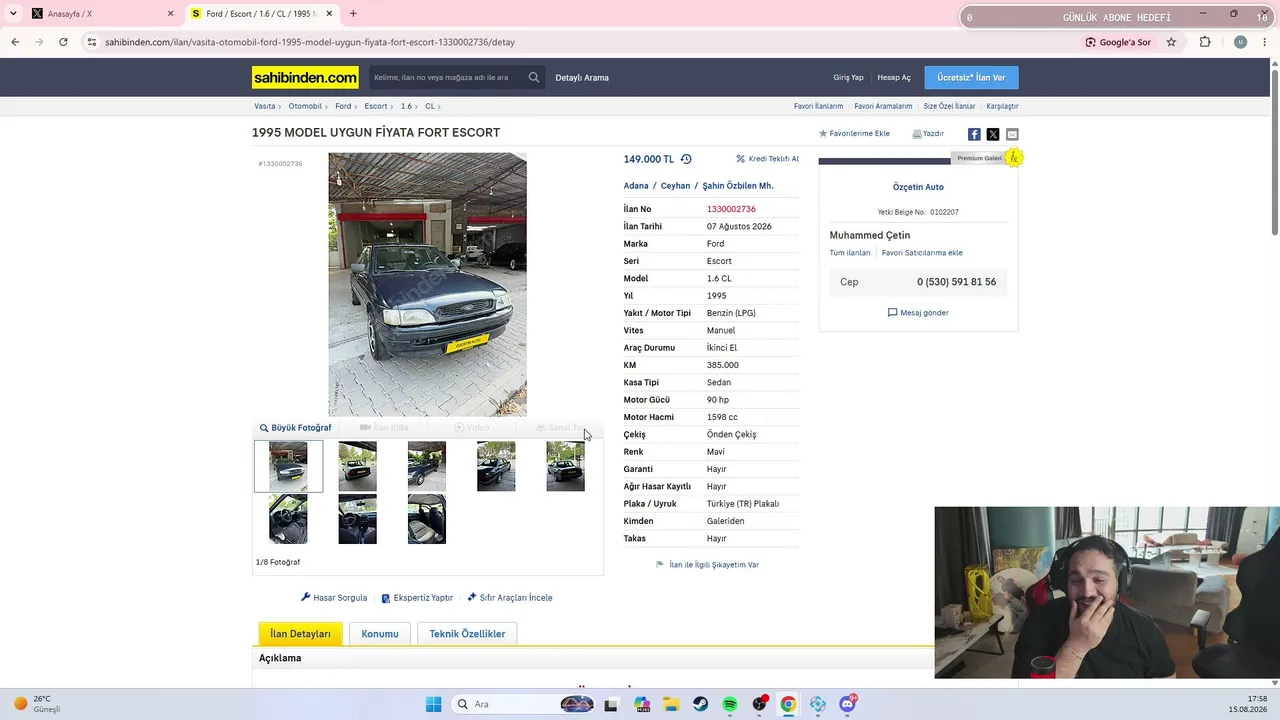This screenshot has height=720, width=1280.
Task: Open the weather widget showing 26°C
Action: click(37, 704)
